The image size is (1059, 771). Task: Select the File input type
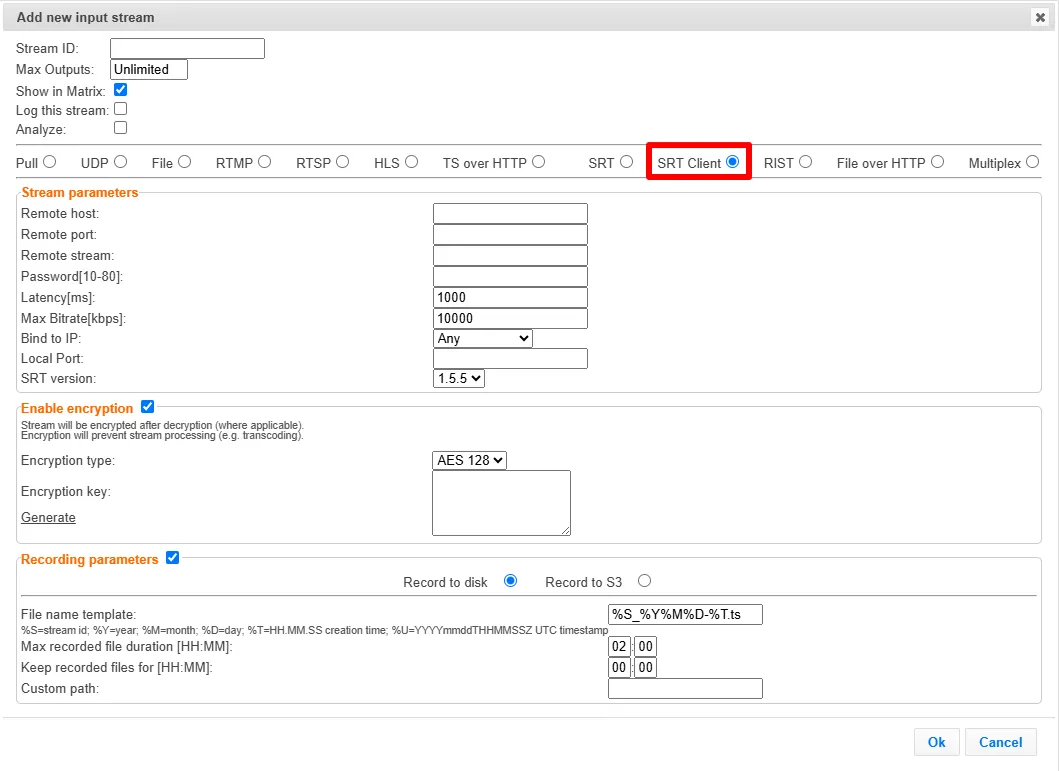(x=185, y=162)
